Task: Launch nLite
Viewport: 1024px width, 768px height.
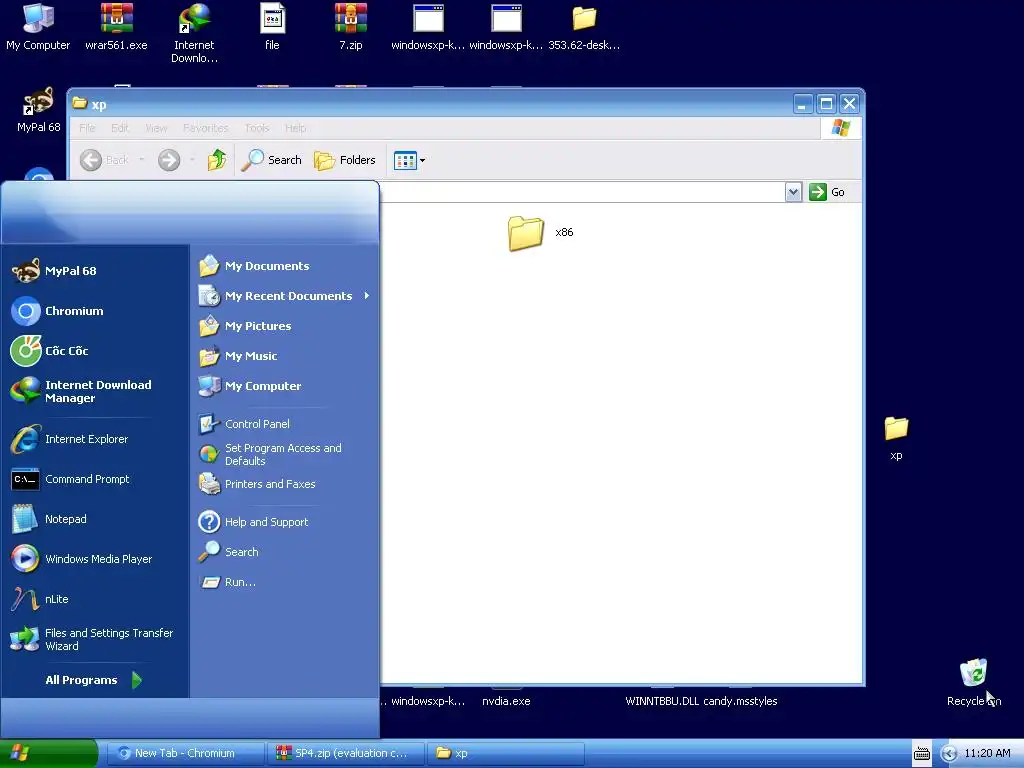Action: tap(95, 599)
